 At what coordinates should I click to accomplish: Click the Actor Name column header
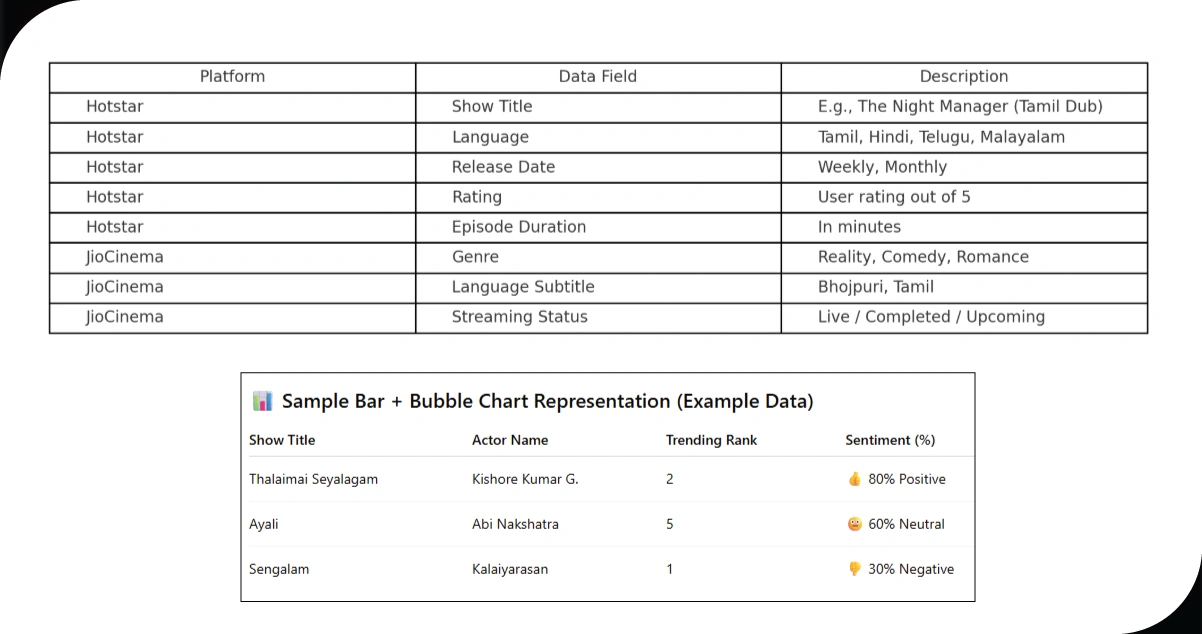coord(510,440)
